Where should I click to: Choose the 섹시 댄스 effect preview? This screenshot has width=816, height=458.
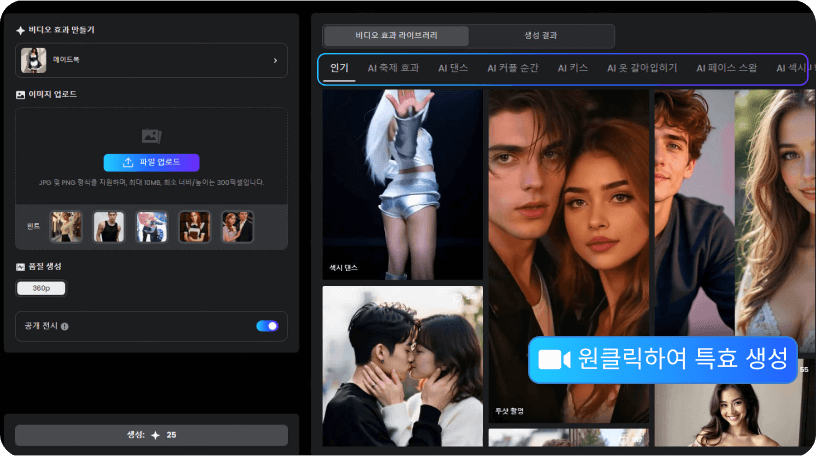click(x=402, y=185)
